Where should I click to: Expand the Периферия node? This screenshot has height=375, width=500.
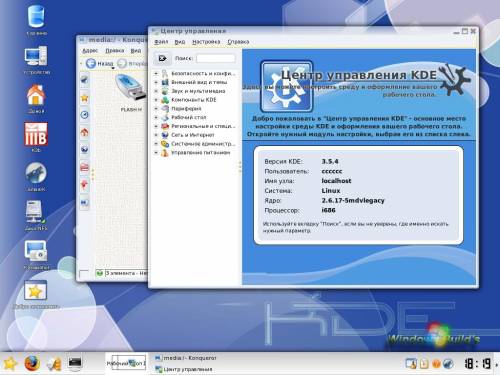156,109
